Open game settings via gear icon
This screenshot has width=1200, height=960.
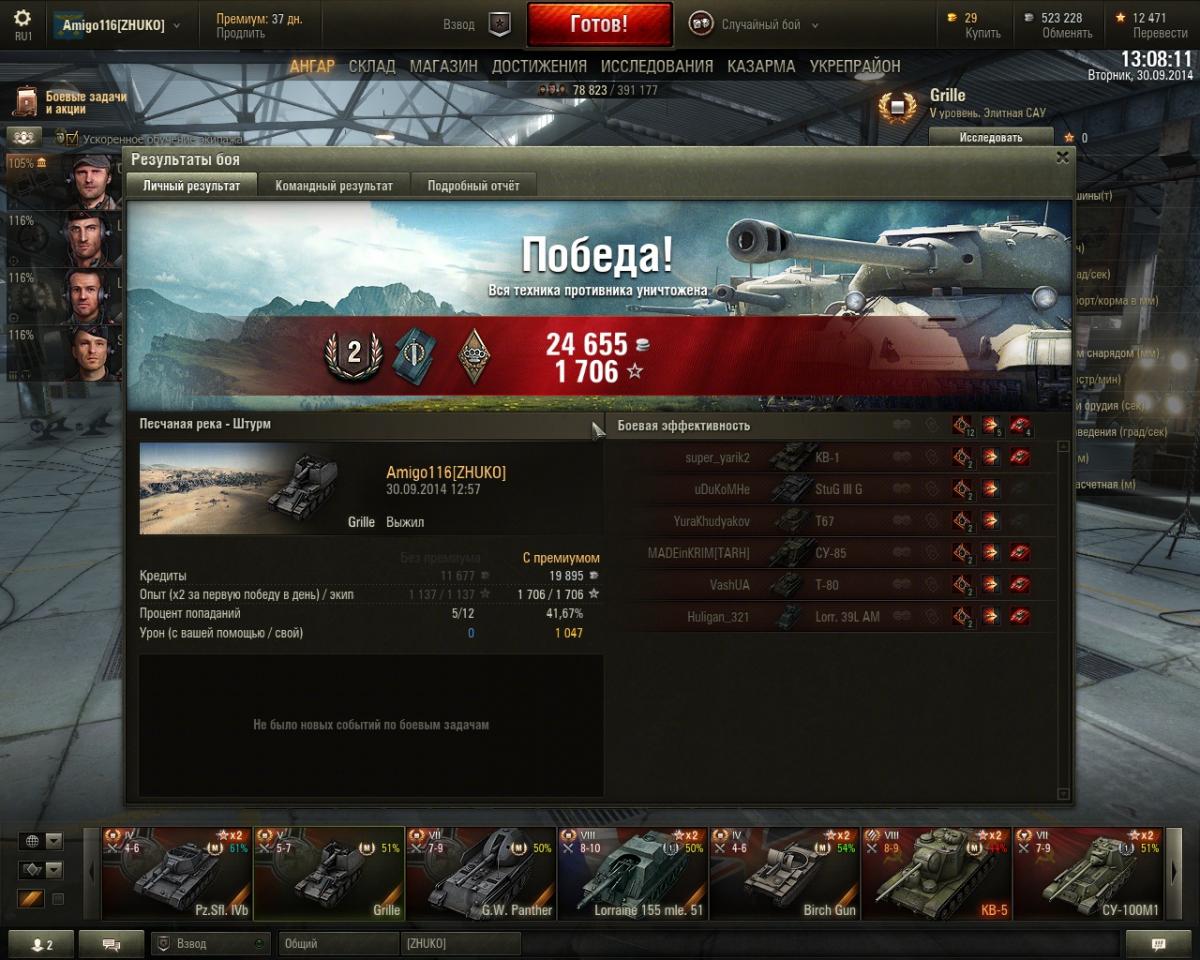click(x=22, y=19)
